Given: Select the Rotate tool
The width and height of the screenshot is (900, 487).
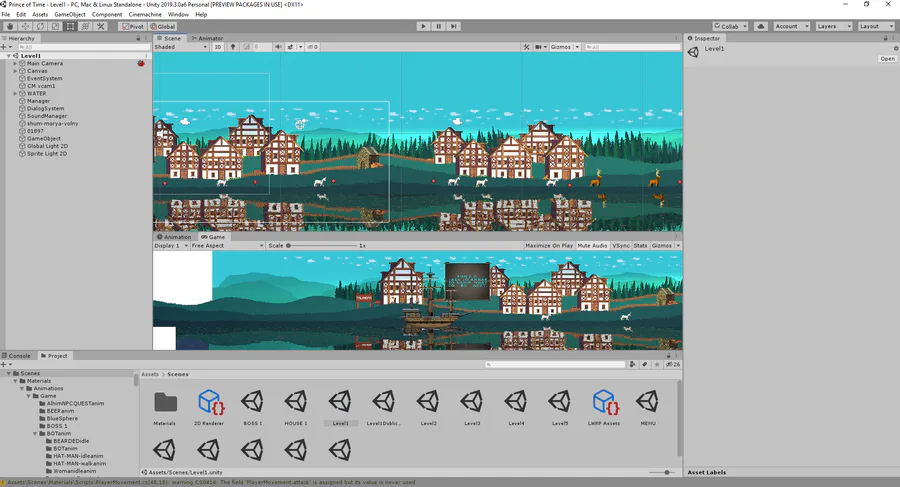Looking at the screenshot, I should point(40,26).
